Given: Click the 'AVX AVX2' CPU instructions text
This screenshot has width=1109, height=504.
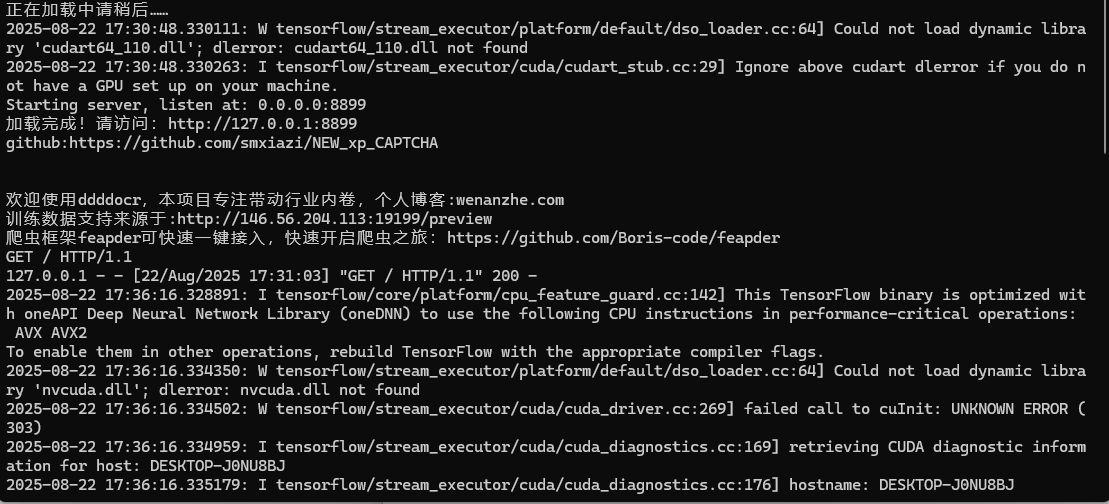Looking at the screenshot, I should (50, 333).
